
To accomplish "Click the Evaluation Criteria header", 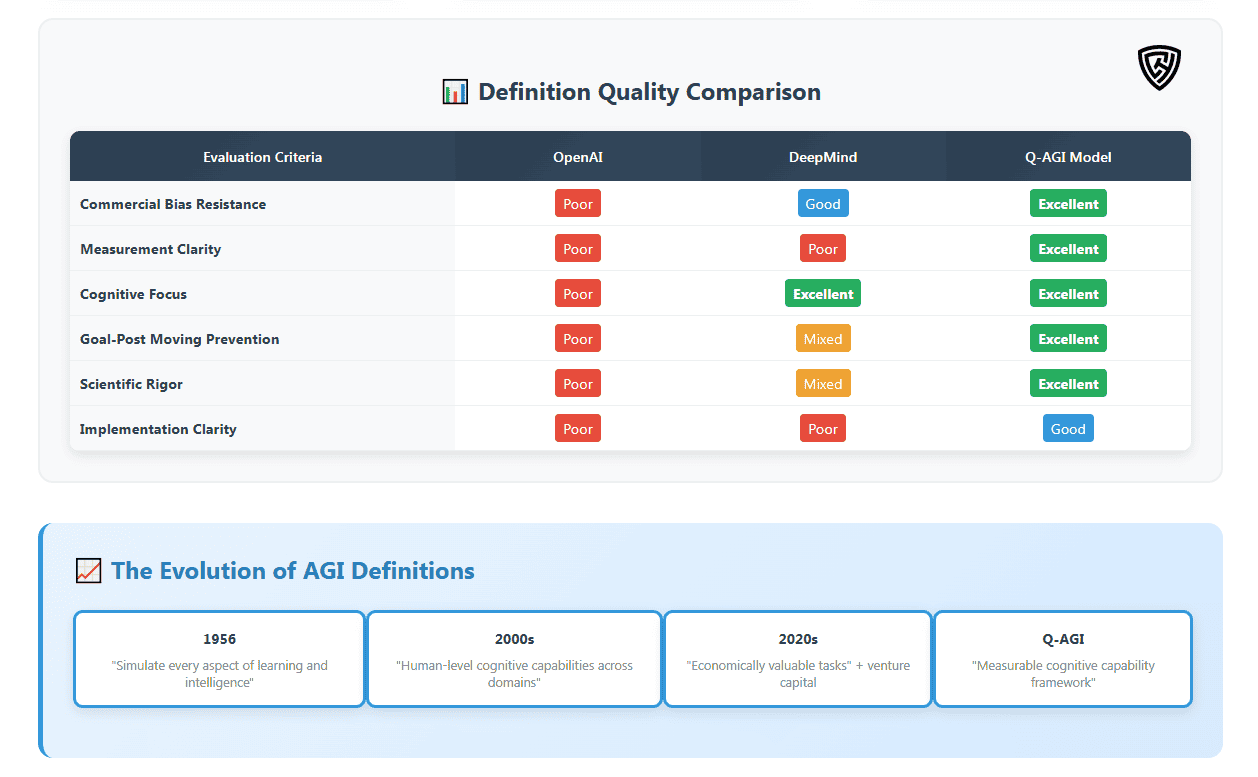I will point(262,157).
